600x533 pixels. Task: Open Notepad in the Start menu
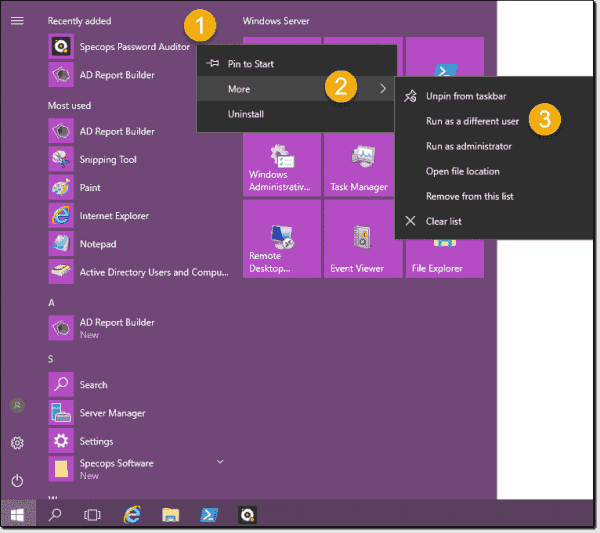point(97,244)
